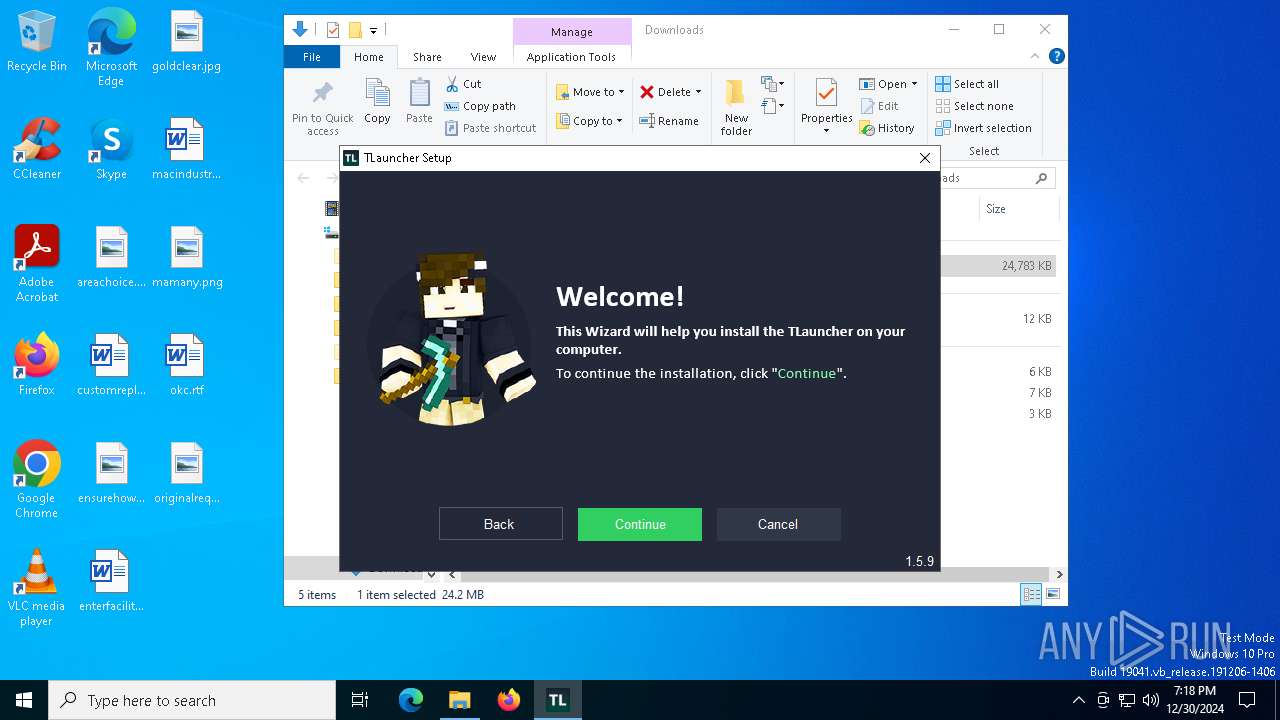Click the volume tray icon
The width and height of the screenshot is (1280, 720).
point(1151,700)
